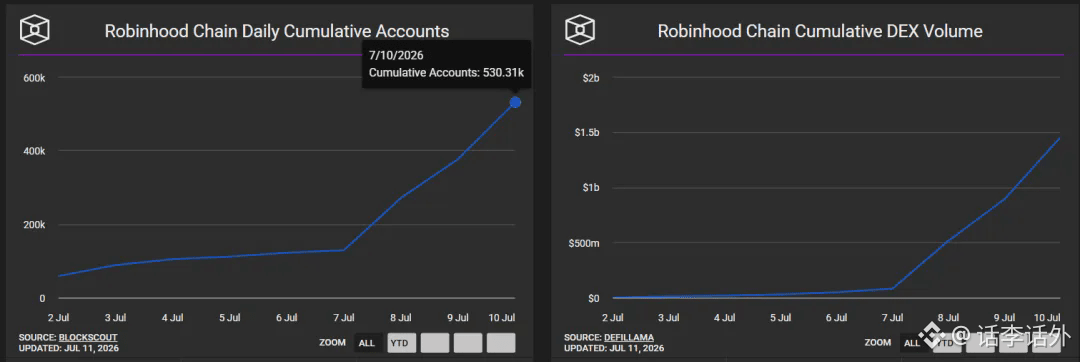This screenshot has height=362, width=1080.
Task: Click '7 Jul' on the DEX Volume chart axis
Action: coord(892,317)
